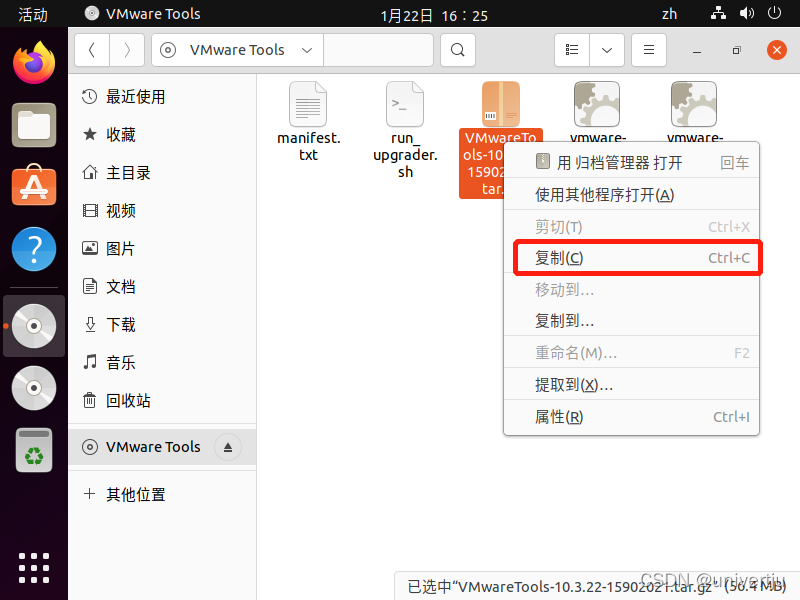
Task: Expand the VMware Tools path dropdown
Action: (x=307, y=50)
